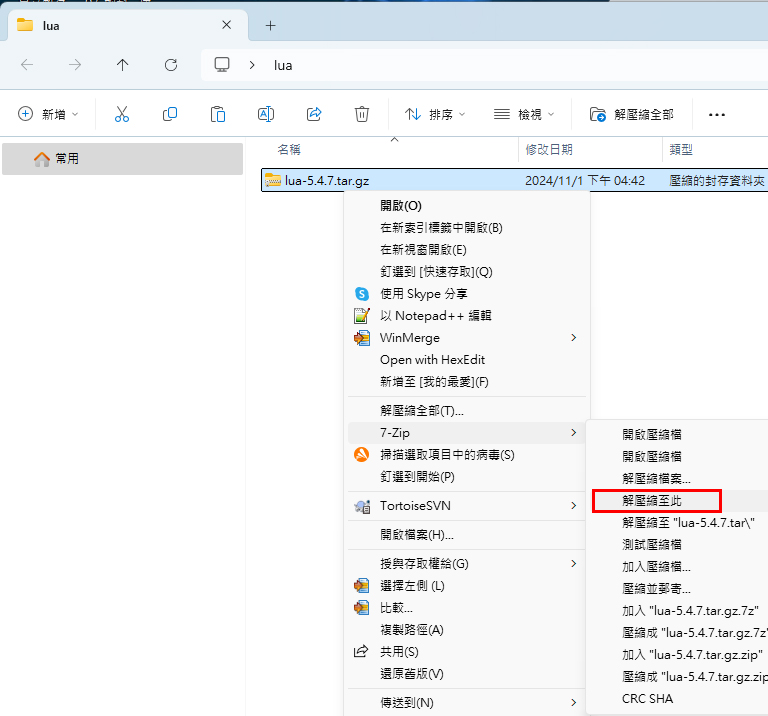The width and height of the screenshot is (768, 716).
Task: Sort by the 類型 column header
Action: click(681, 149)
